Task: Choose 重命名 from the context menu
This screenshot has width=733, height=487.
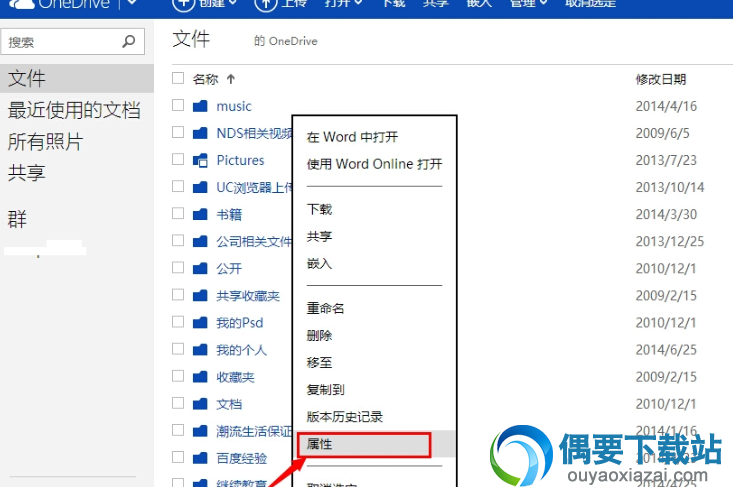Action: click(325, 308)
